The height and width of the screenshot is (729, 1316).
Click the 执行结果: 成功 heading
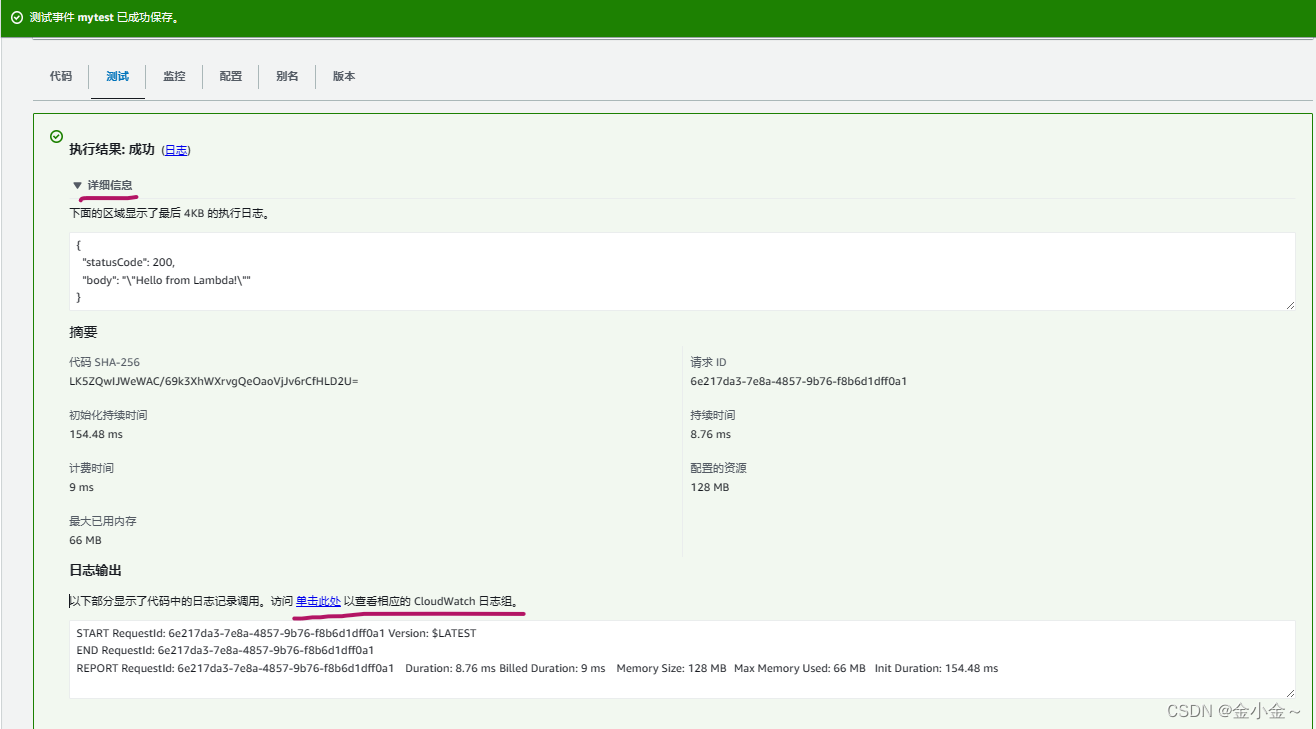coord(112,149)
